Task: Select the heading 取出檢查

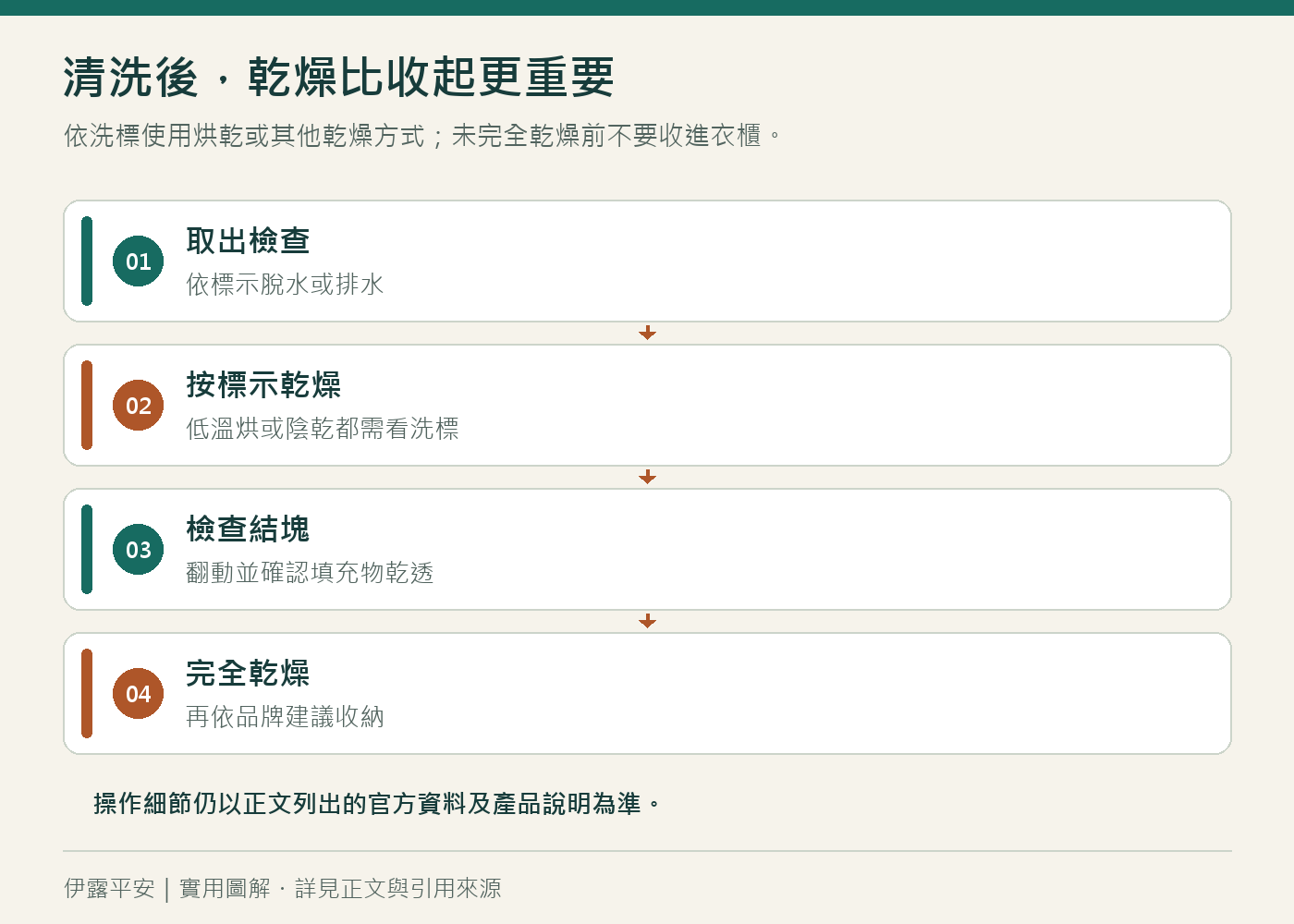Action: (248, 241)
